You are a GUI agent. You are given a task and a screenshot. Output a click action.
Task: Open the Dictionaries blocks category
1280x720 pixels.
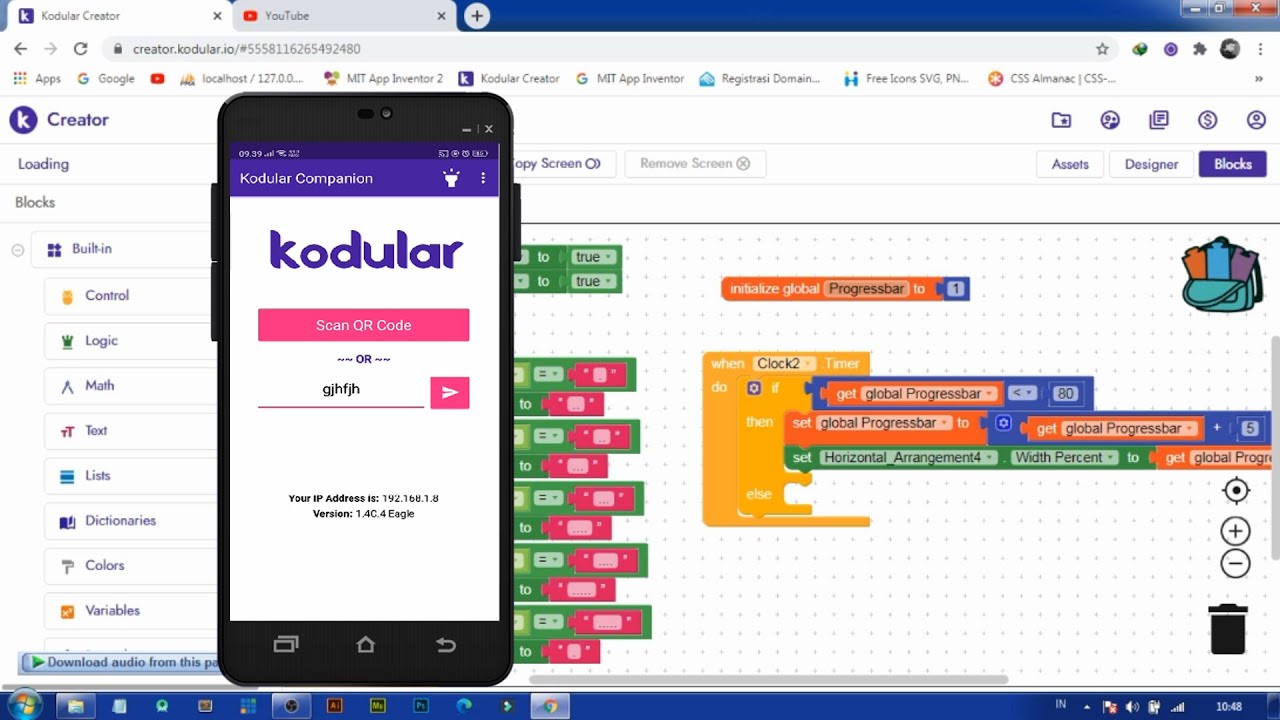(130, 521)
